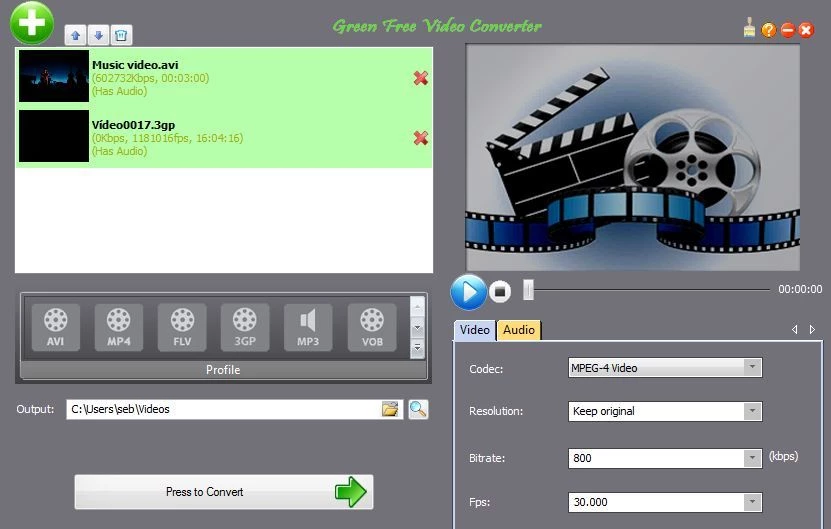Move selected file up with arrow icon
The height and width of the screenshot is (529, 831).
[76, 36]
